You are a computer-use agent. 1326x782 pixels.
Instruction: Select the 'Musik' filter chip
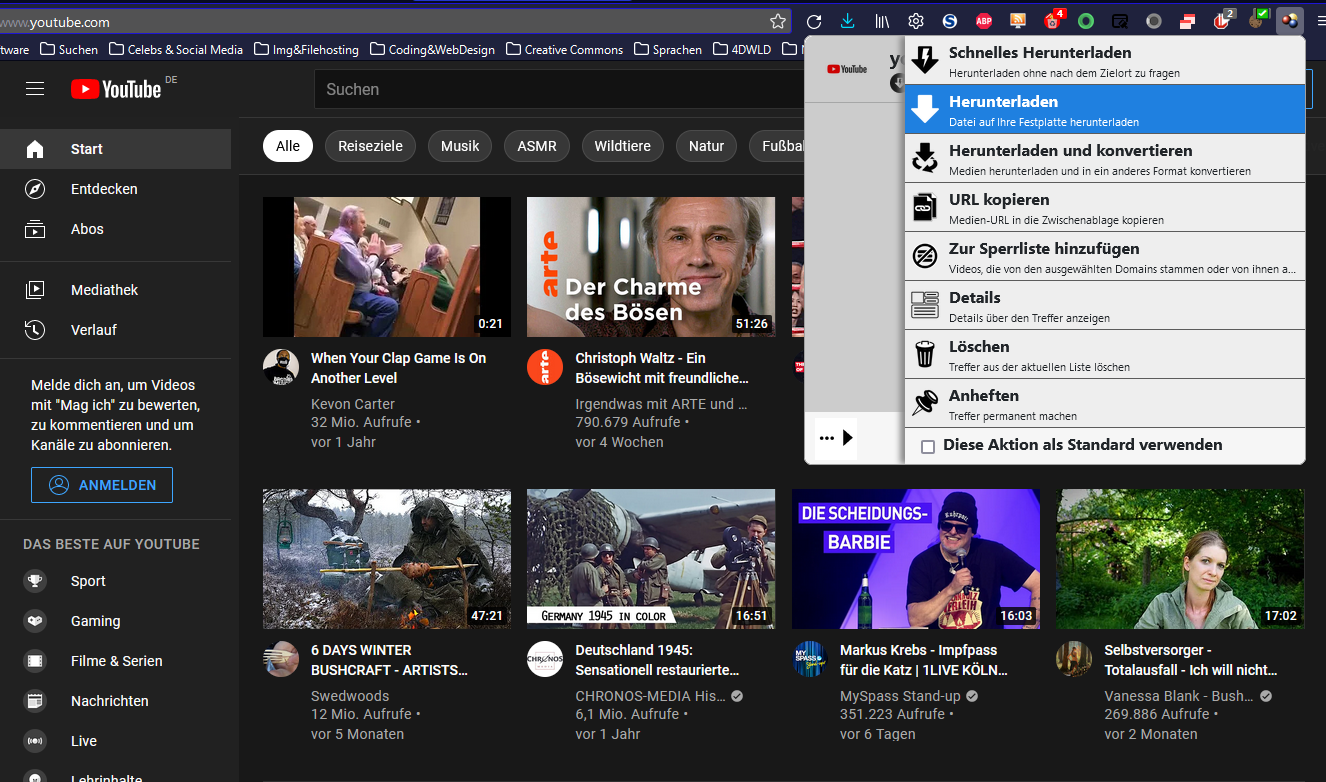[x=460, y=146]
